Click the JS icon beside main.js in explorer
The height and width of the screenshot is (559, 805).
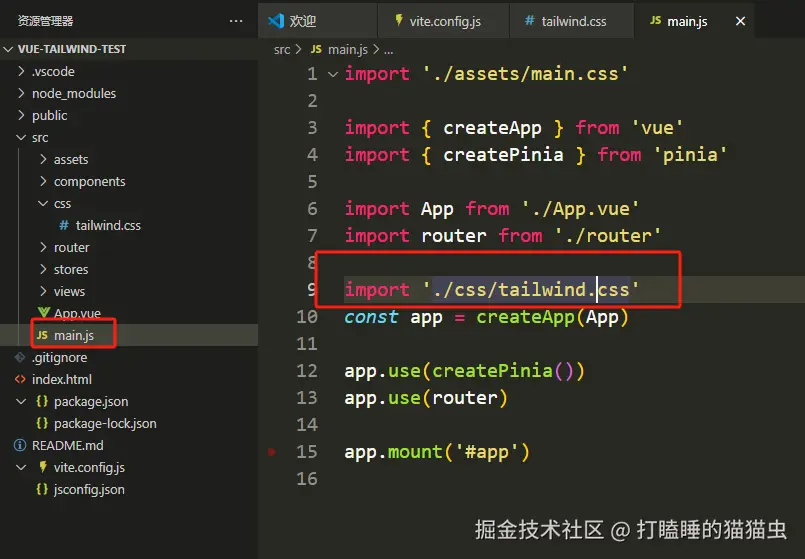pyautogui.click(x=42, y=335)
